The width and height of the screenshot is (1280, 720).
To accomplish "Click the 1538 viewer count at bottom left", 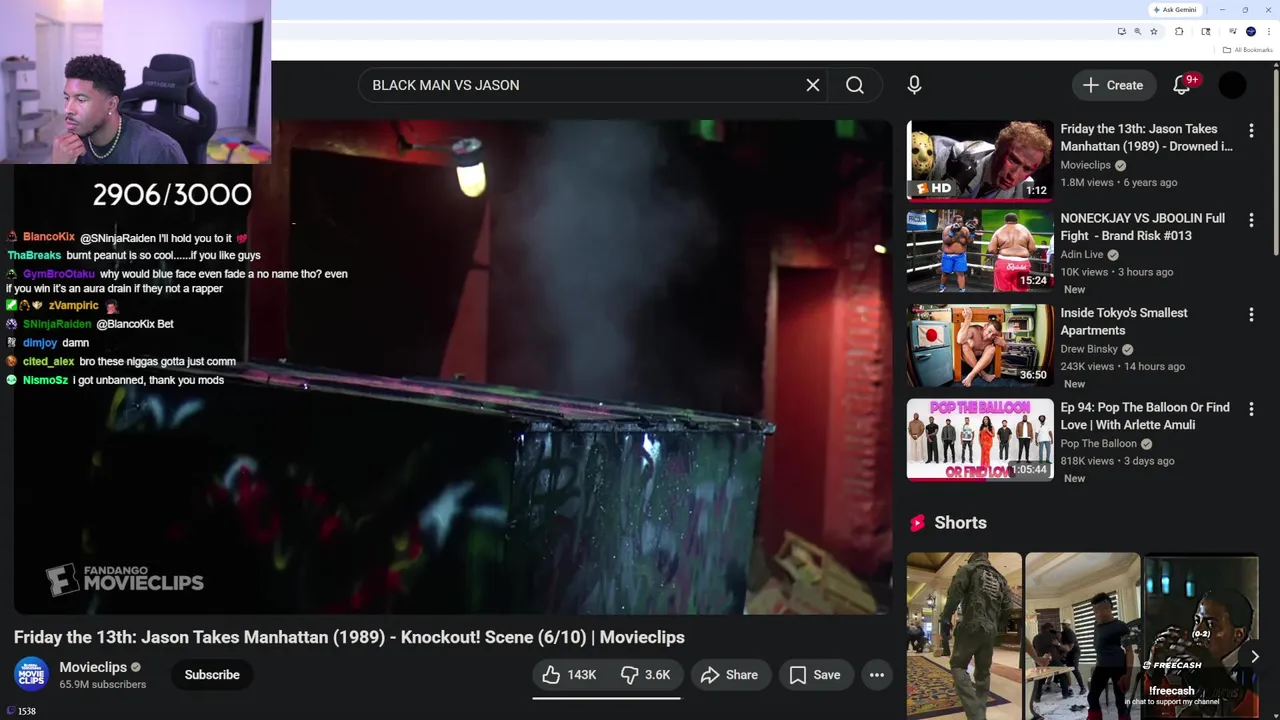I will pos(21,711).
